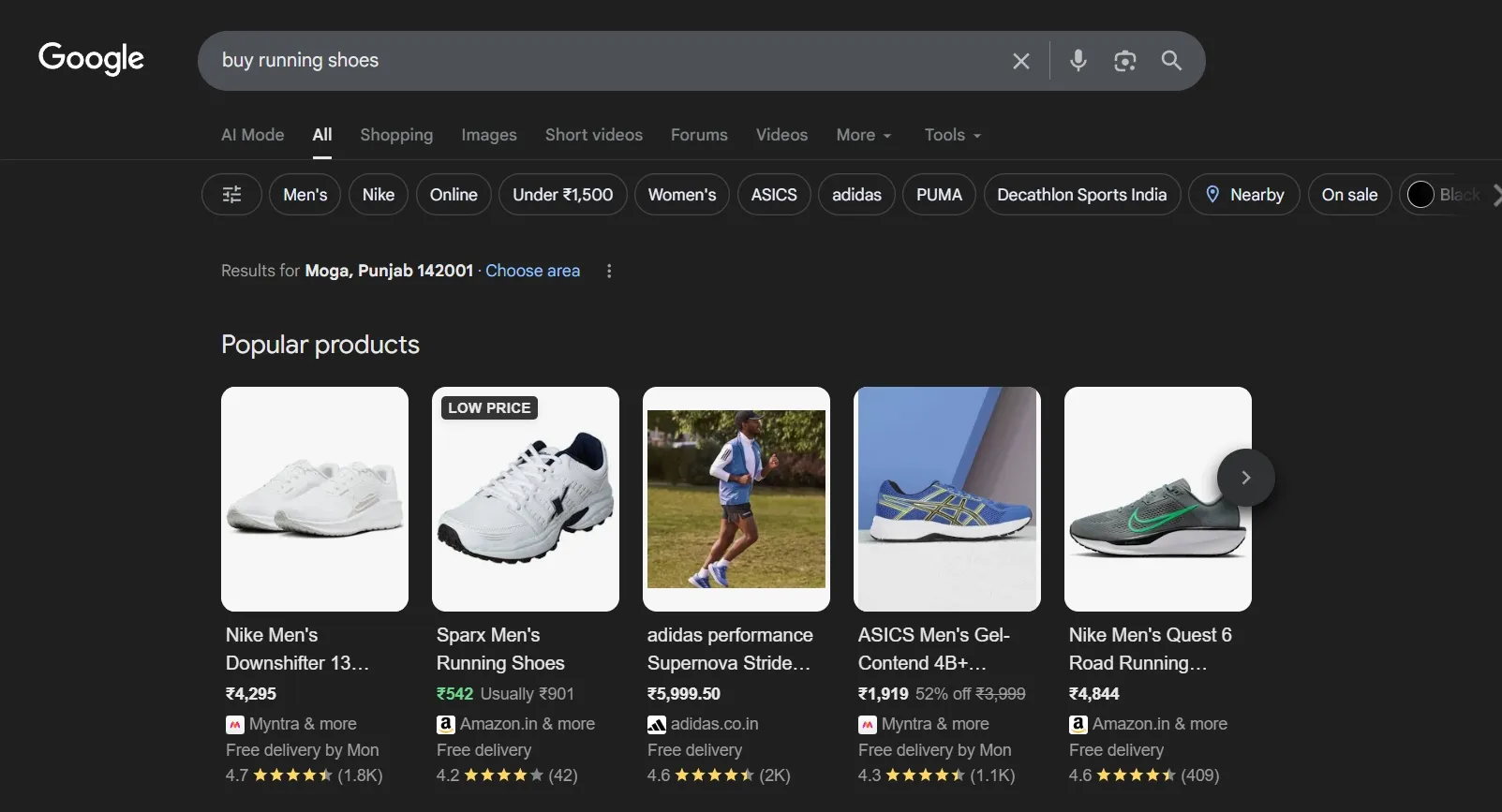
Task: Open the Sparx running shoes thumbnail
Action: pos(525,498)
